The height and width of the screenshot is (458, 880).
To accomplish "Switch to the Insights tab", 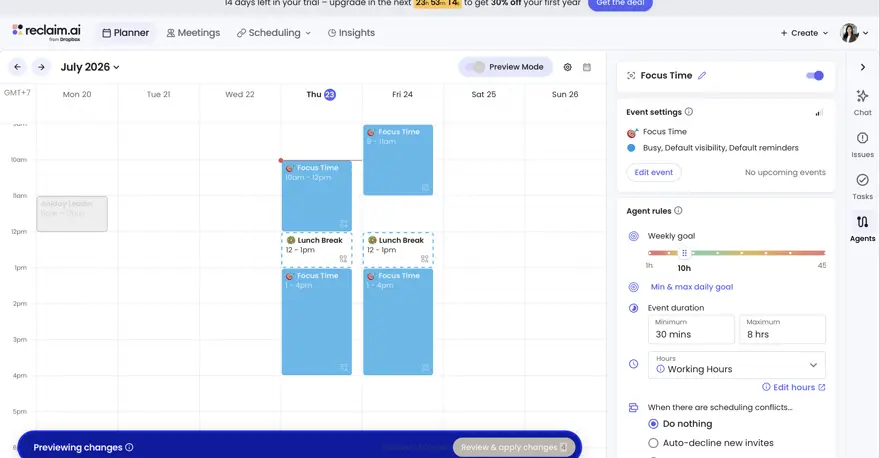I will [351, 33].
